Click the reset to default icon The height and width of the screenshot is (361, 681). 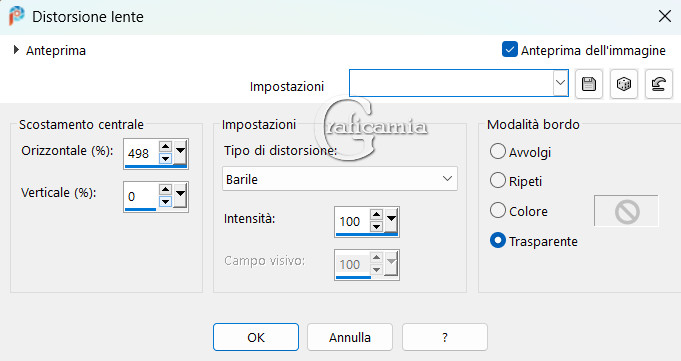click(x=659, y=83)
